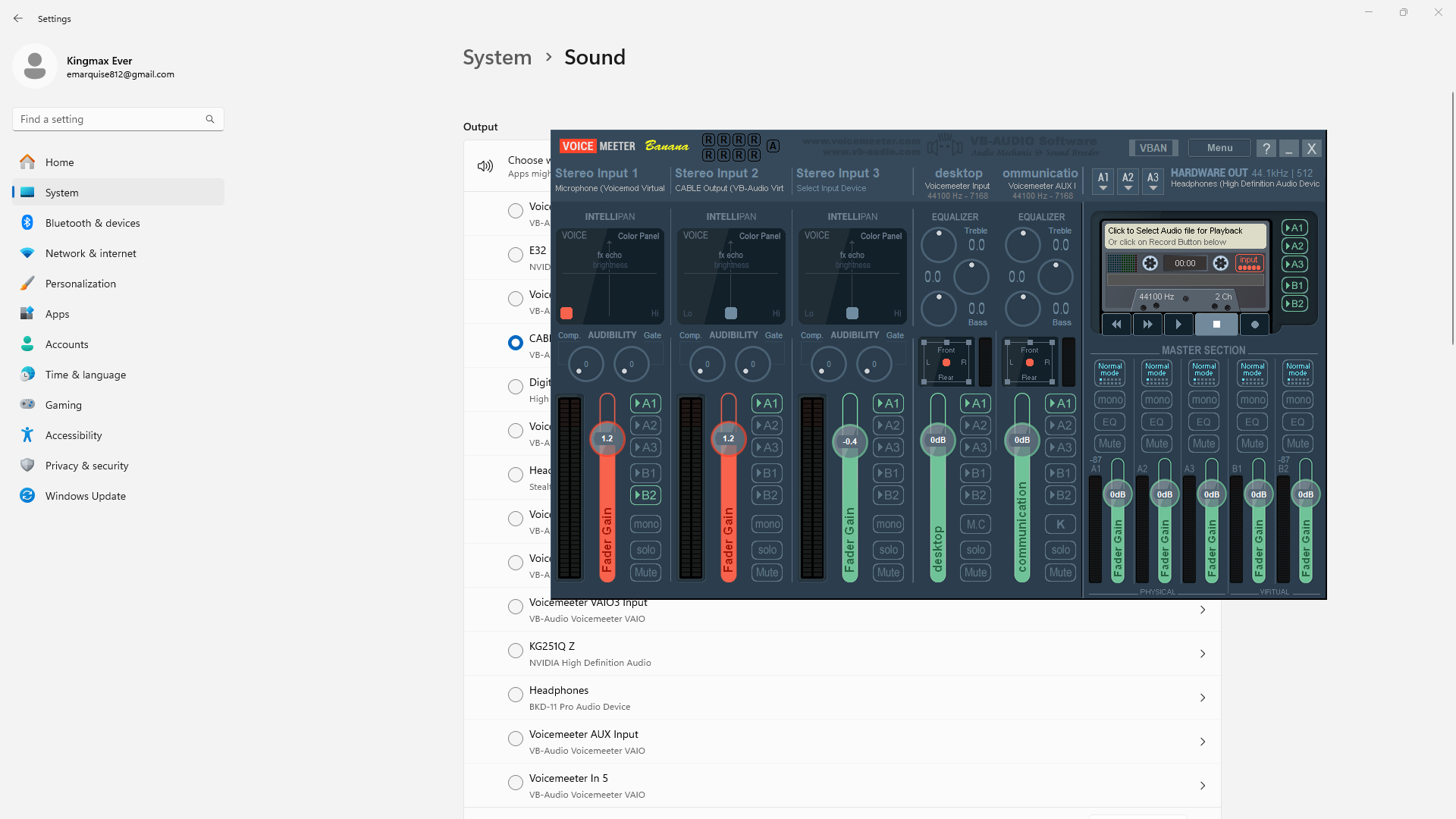The image size is (1456, 819).
Task: Click the cassette Play button
Action: click(x=1178, y=325)
